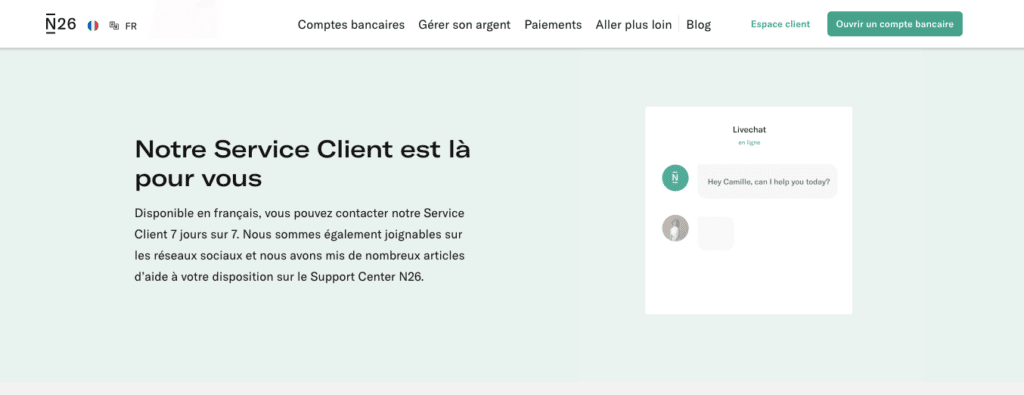Click Ouvrir un compte bancaire button

click(x=895, y=24)
